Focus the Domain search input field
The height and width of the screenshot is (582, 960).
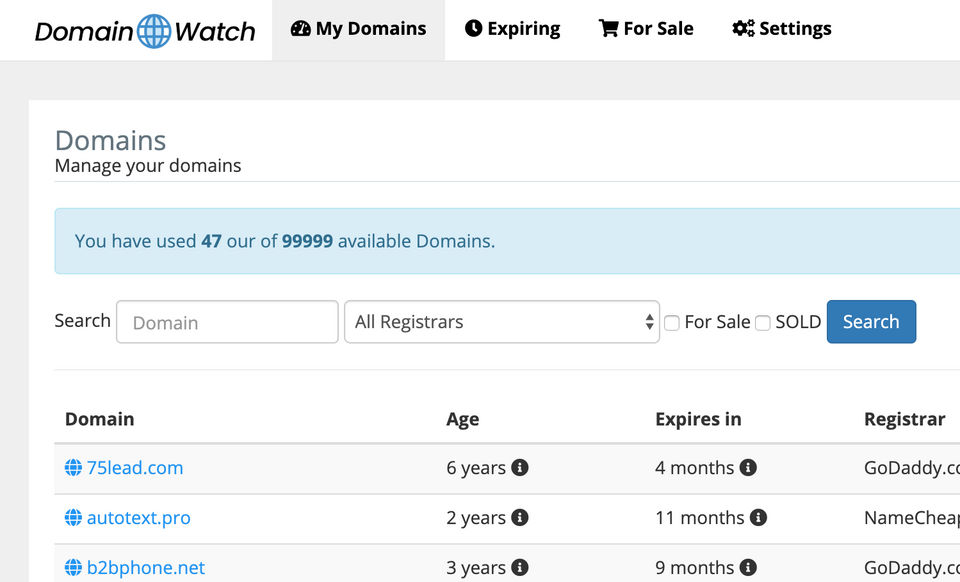coord(227,322)
